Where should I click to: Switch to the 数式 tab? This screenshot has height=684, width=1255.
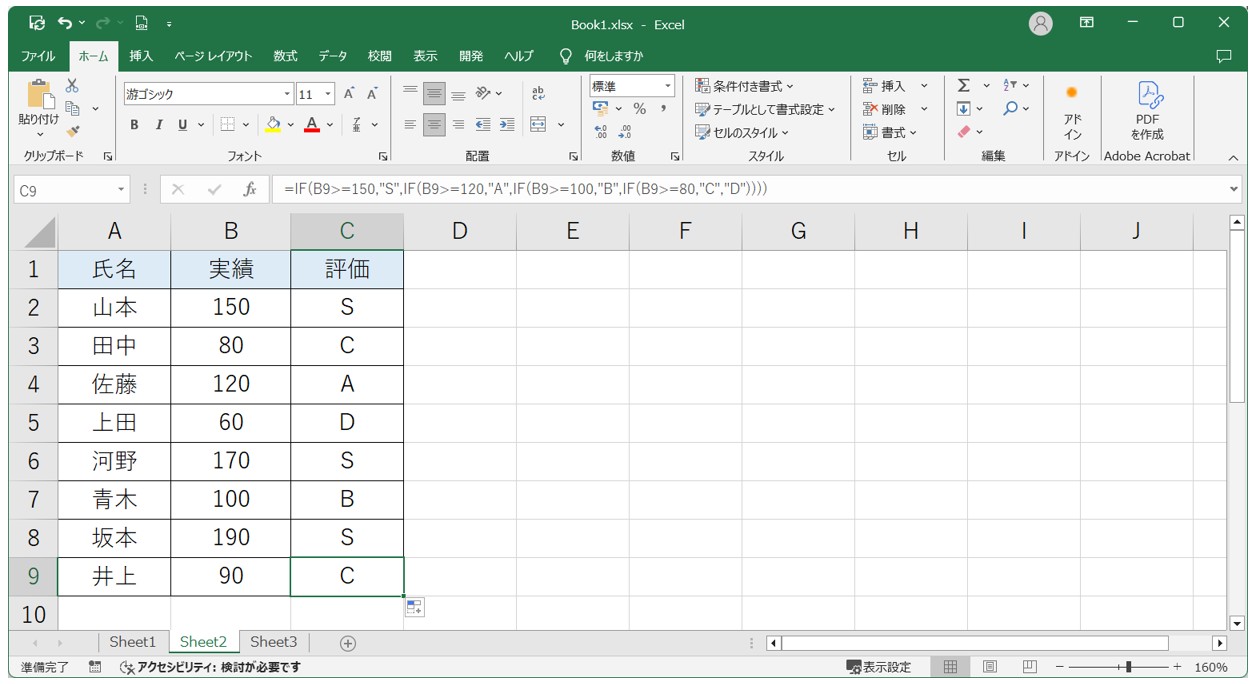point(285,56)
